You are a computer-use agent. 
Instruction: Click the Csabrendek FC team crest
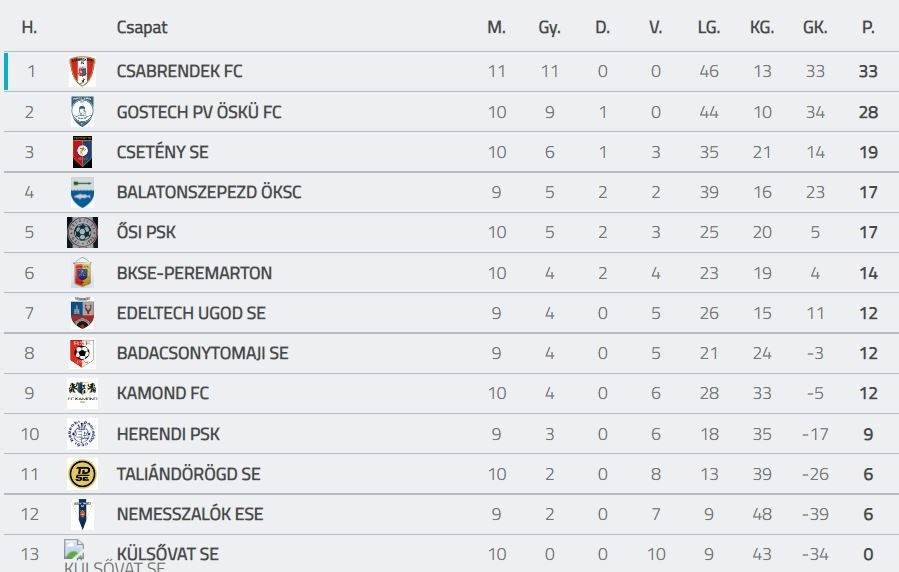(x=82, y=72)
